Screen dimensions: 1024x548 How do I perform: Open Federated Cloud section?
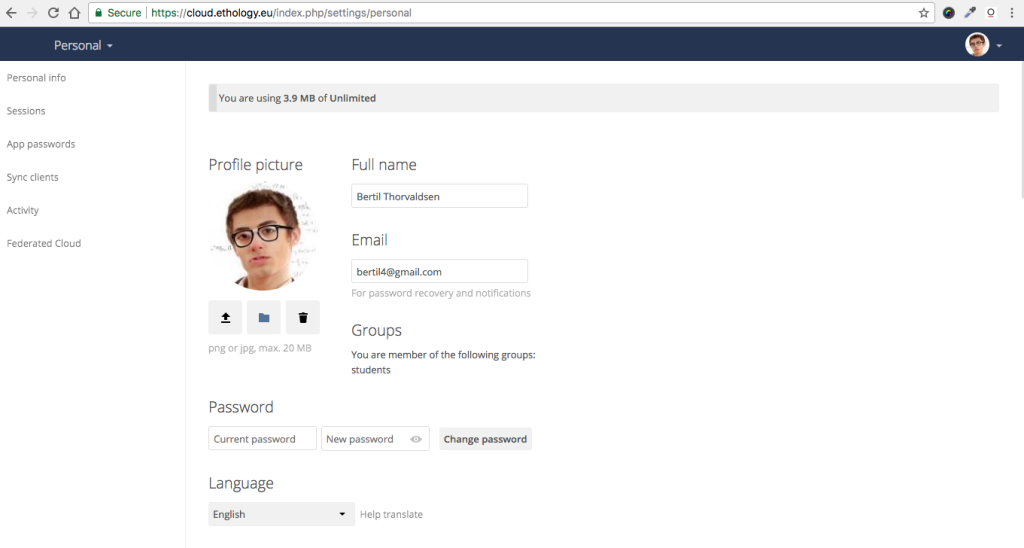click(44, 243)
